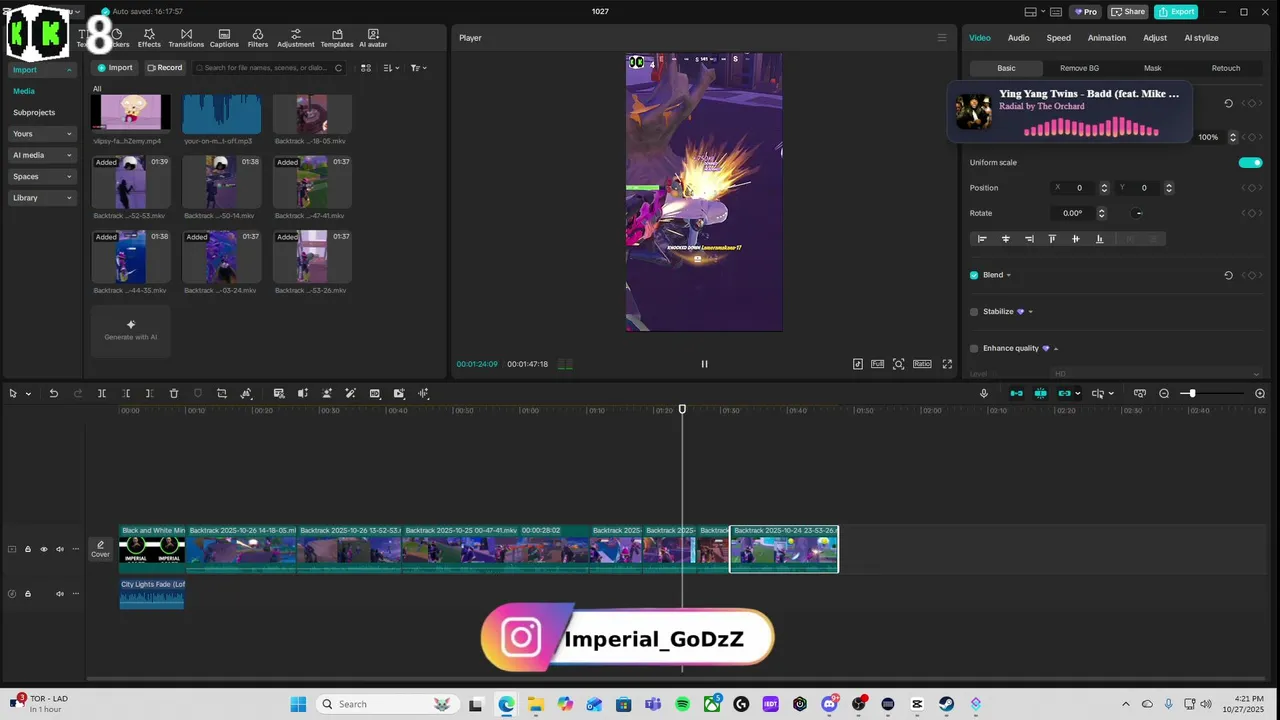Click the Share button
Image resolution: width=1280 pixels, height=720 pixels.
click(1128, 12)
